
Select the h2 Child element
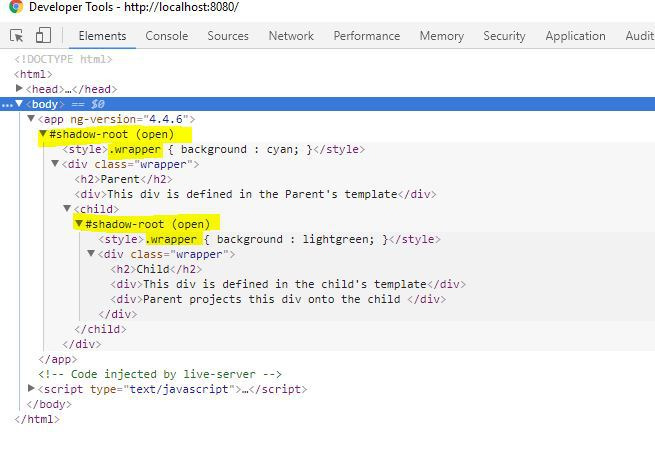click(156, 269)
